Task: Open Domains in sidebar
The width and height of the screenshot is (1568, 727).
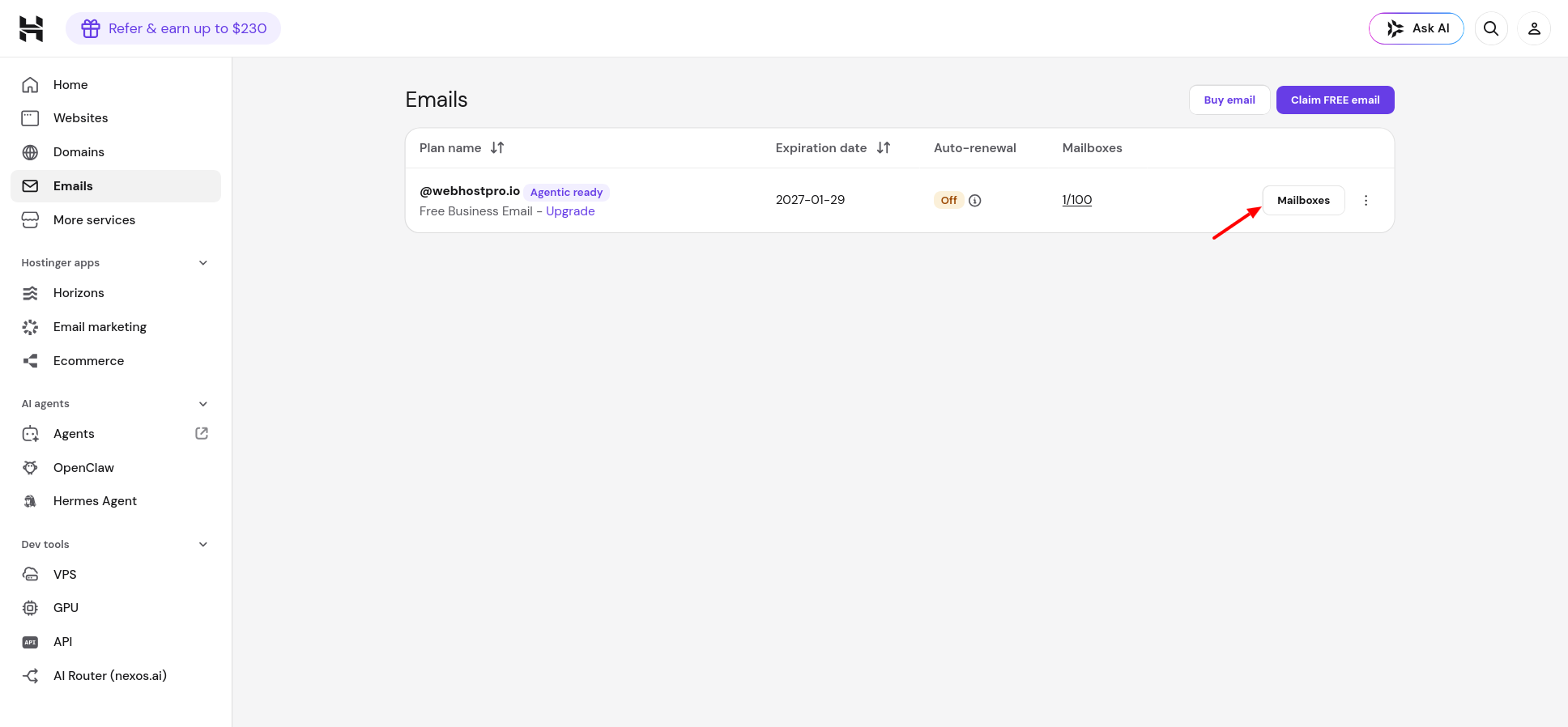Action: tap(116, 152)
